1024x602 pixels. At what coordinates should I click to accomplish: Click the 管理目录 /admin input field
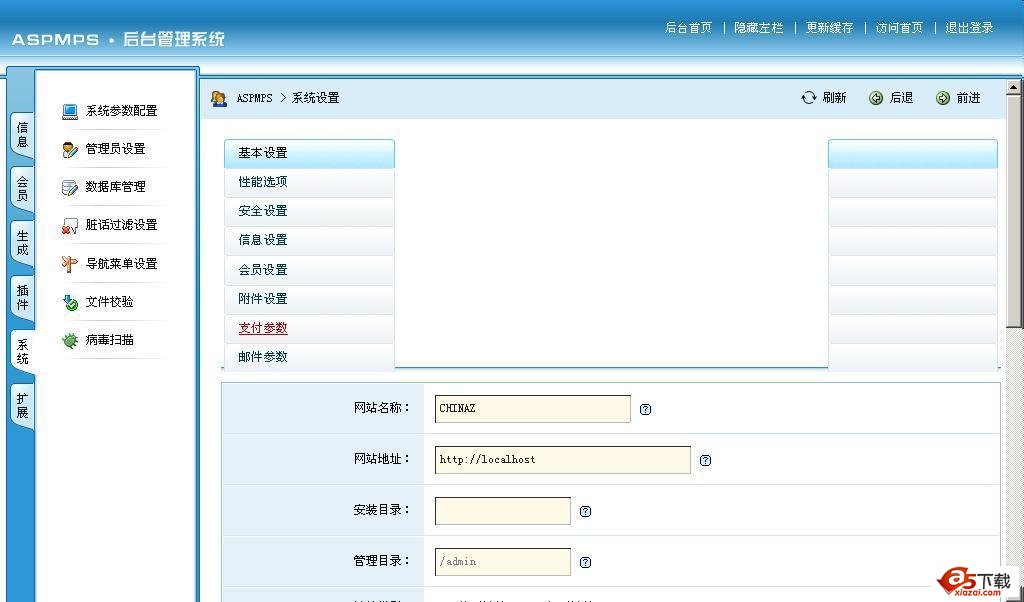point(503,562)
